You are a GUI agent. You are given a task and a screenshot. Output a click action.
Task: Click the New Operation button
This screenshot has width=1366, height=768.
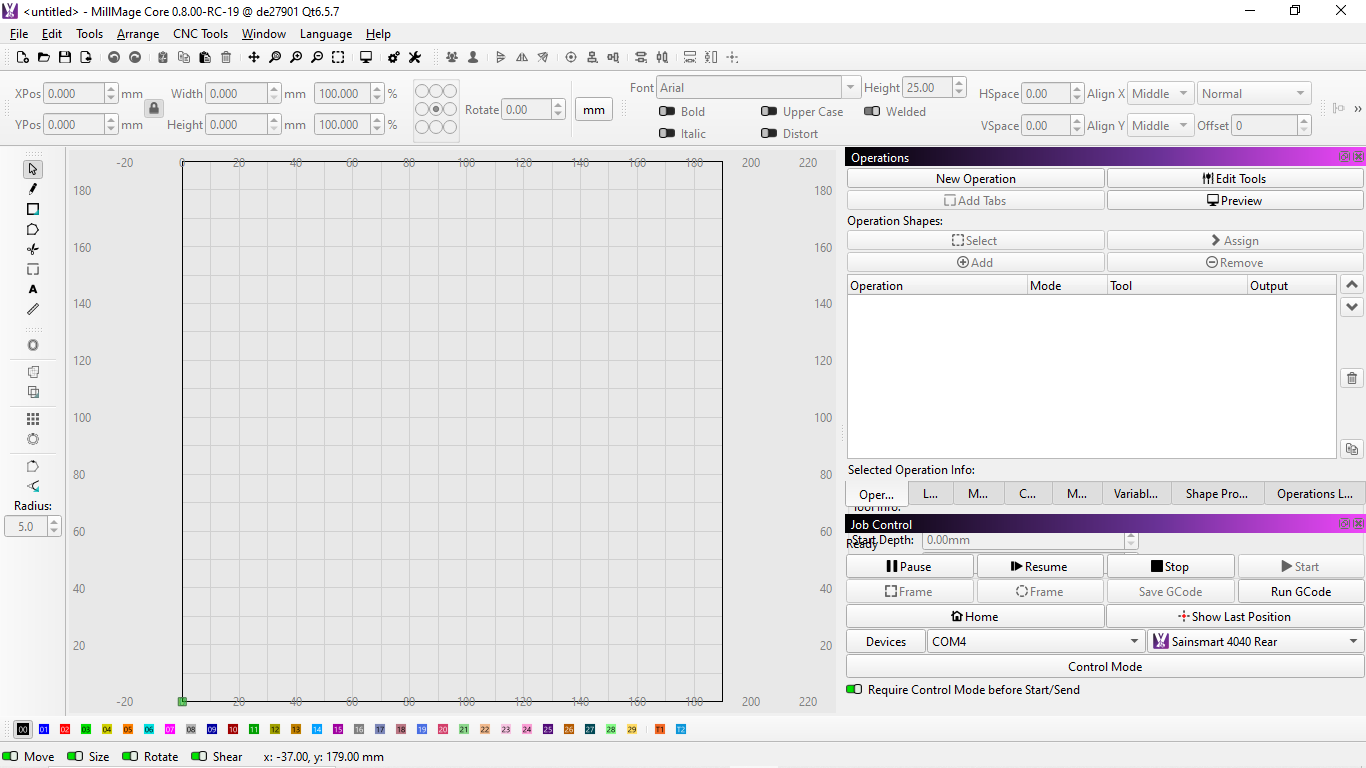[x=975, y=179]
